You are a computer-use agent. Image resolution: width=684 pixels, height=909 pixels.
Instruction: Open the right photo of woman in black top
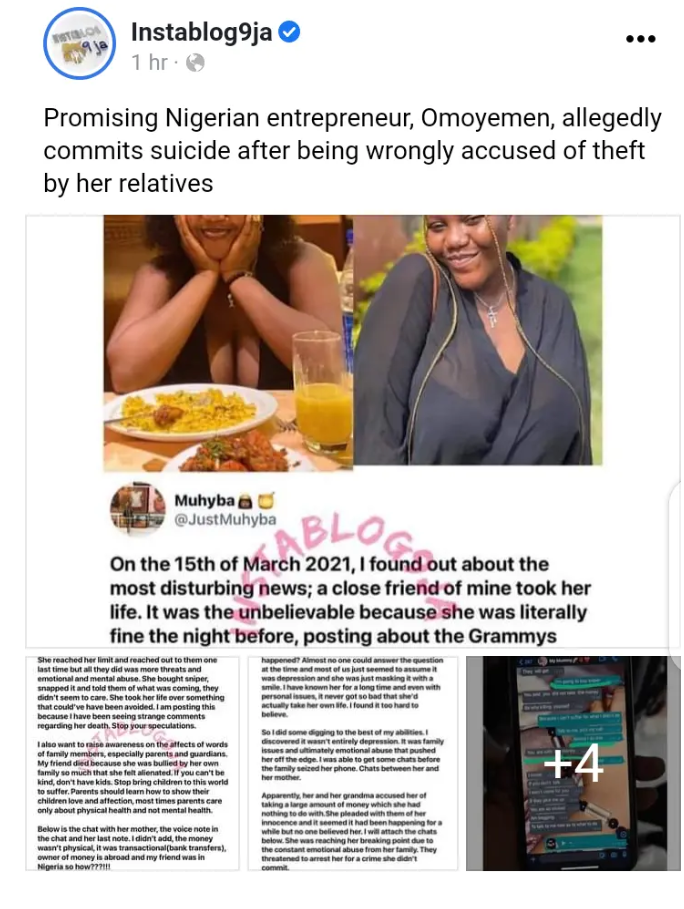[478, 340]
